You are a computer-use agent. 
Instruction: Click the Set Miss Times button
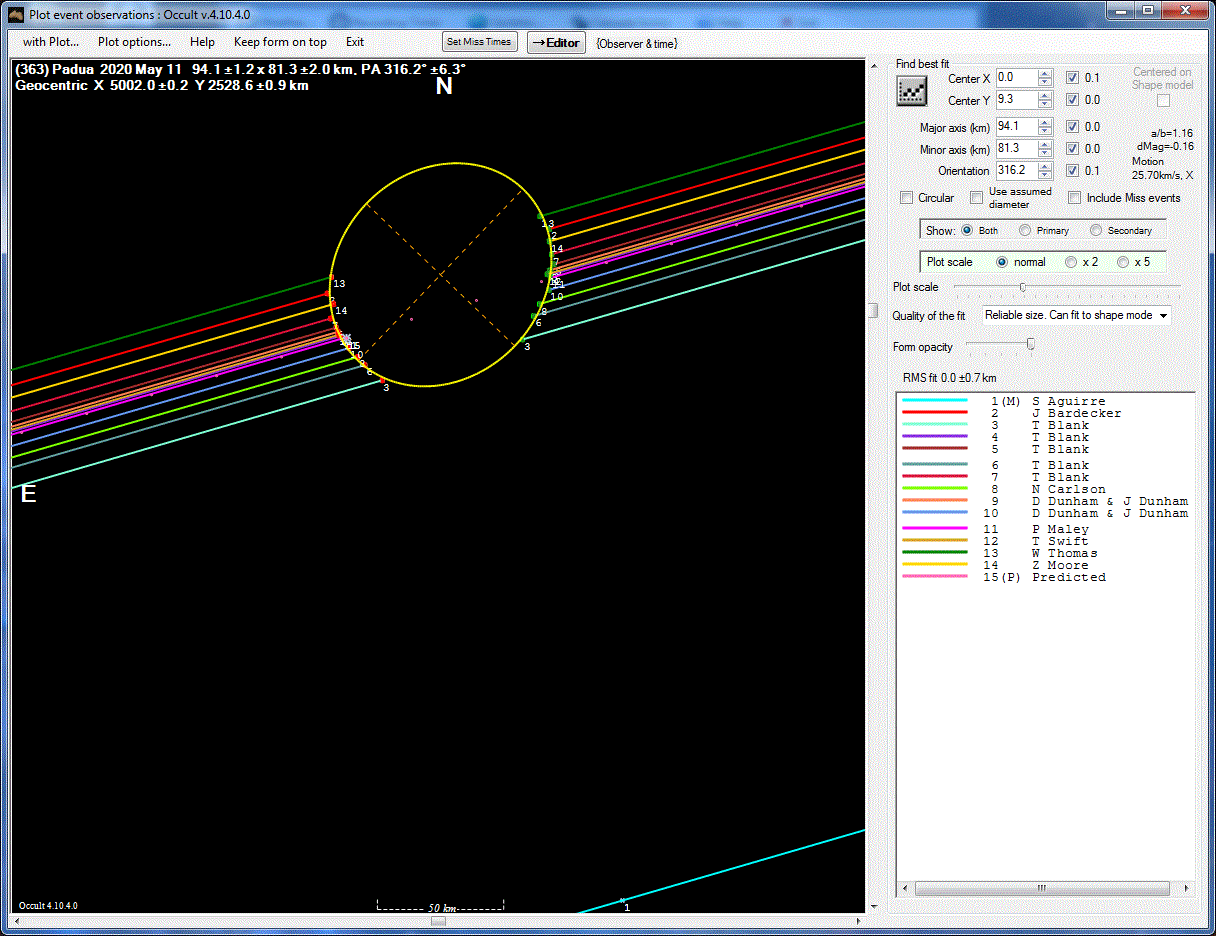pos(479,42)
